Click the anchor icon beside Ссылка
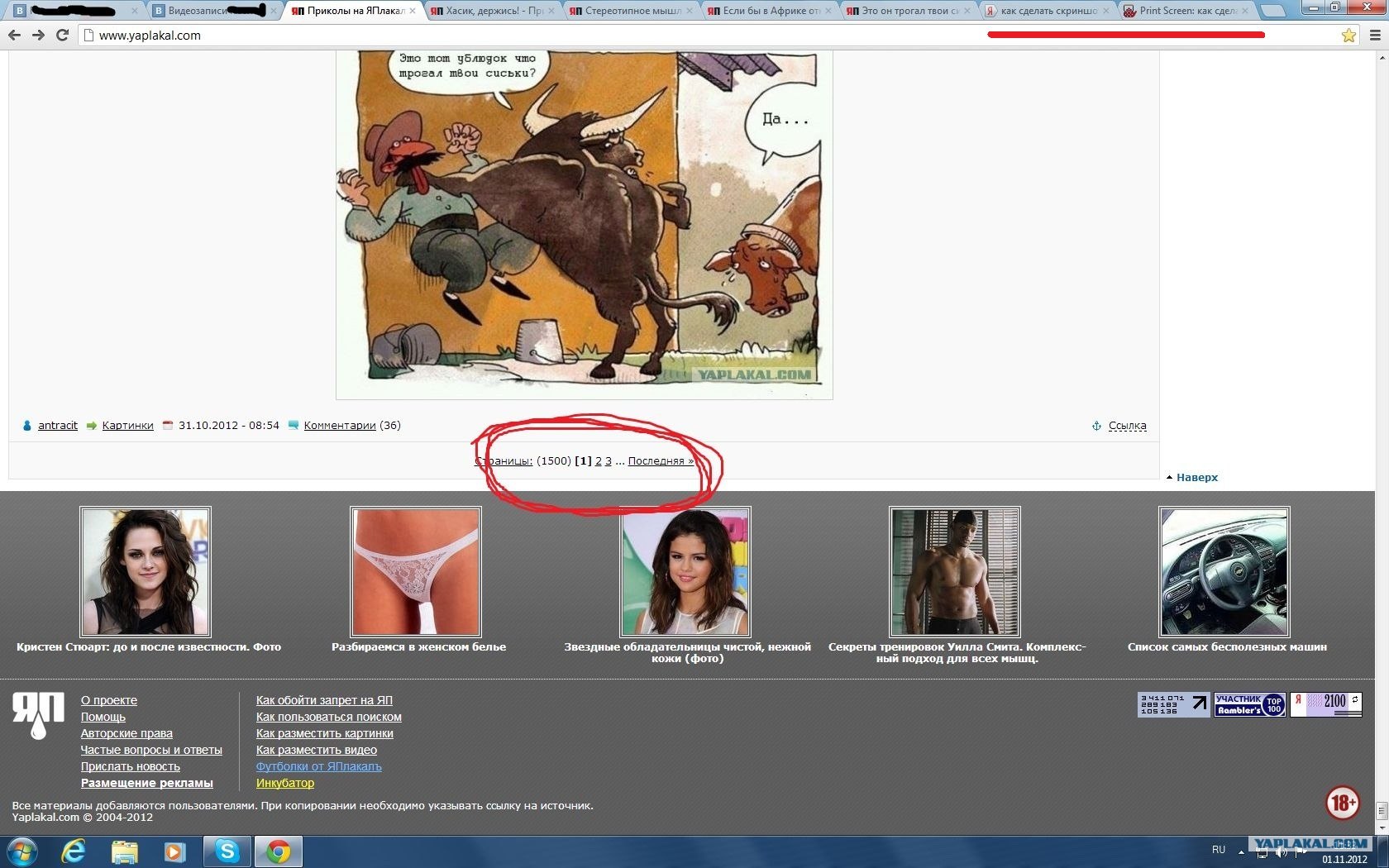Viewport: 1389px width, 868px height. click(1096, 426)
